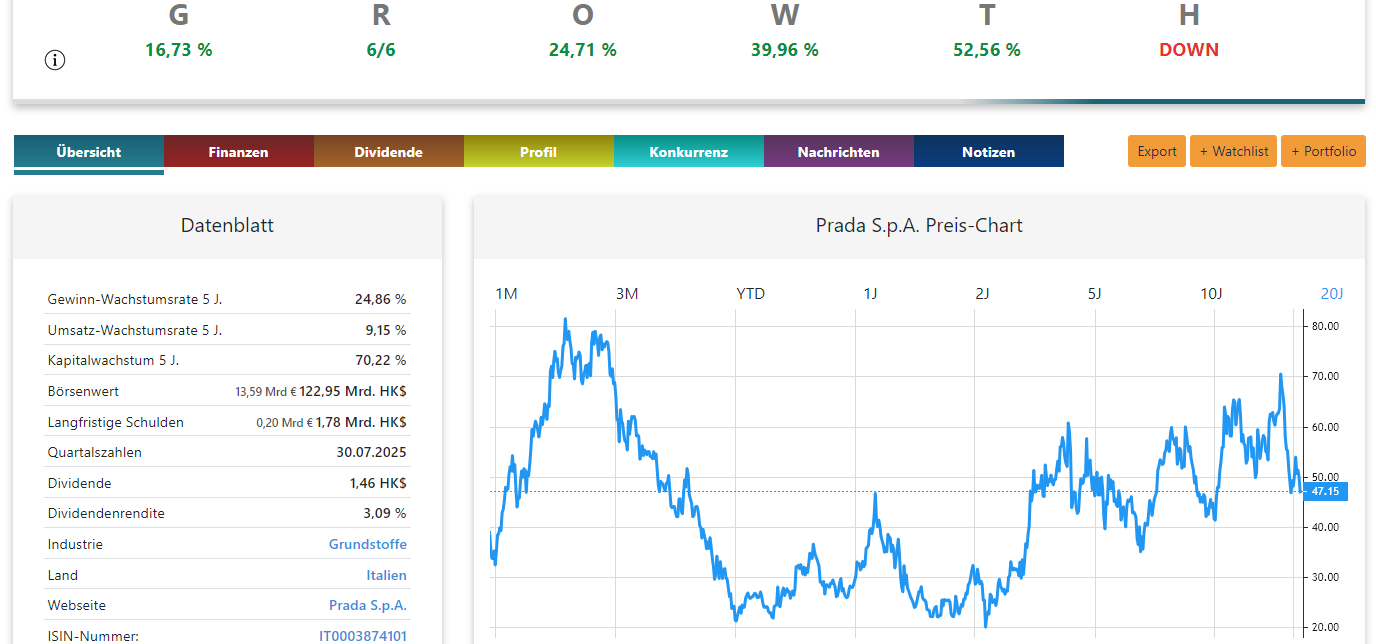This screenshot has height=644, width=1376.
Task: Follow the Italien country link
Action: 386,575
